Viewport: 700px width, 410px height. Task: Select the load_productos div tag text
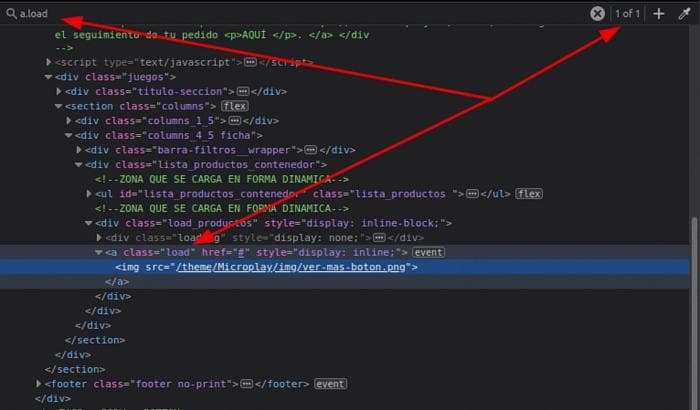(273, 223)
